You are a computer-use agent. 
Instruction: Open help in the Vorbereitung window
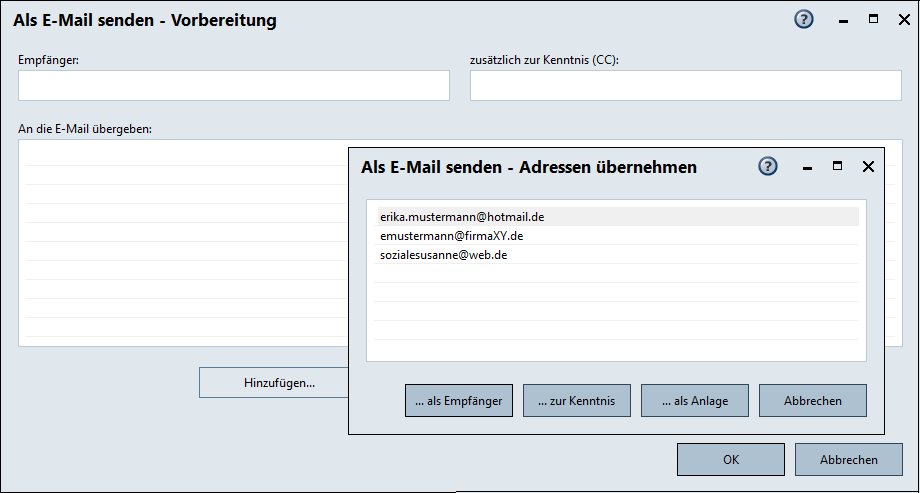tap(804, 20)
